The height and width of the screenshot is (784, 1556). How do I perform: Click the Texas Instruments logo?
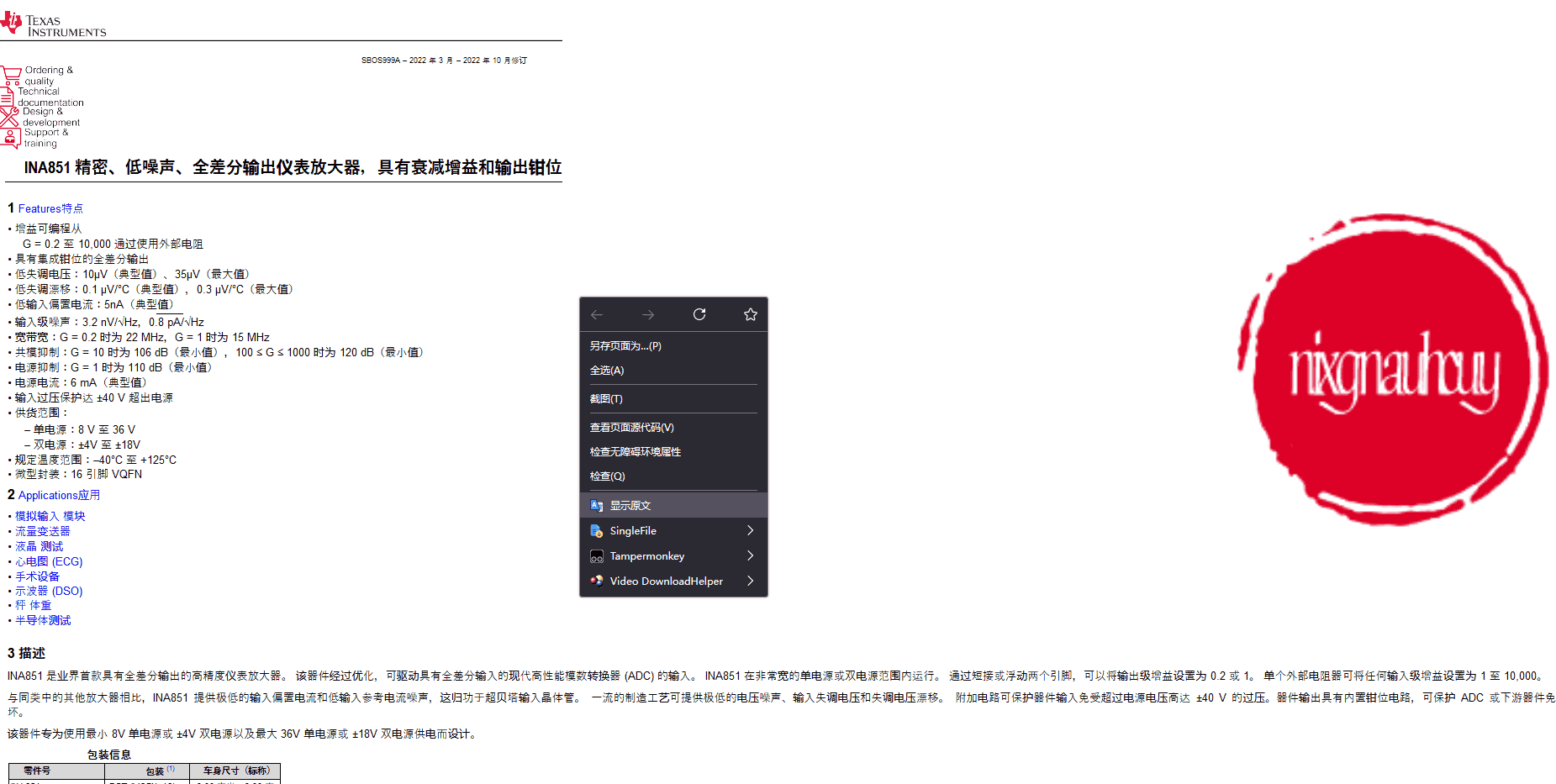point(54,24)
